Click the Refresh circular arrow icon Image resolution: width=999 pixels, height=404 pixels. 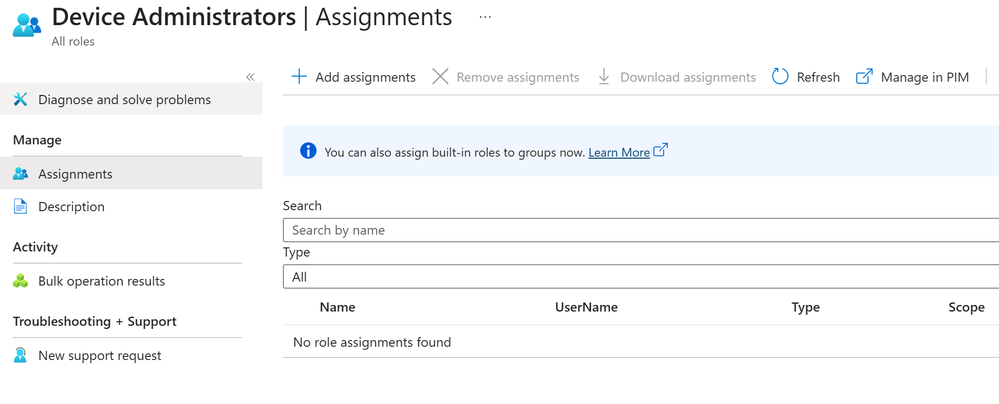tap(780, 77)
